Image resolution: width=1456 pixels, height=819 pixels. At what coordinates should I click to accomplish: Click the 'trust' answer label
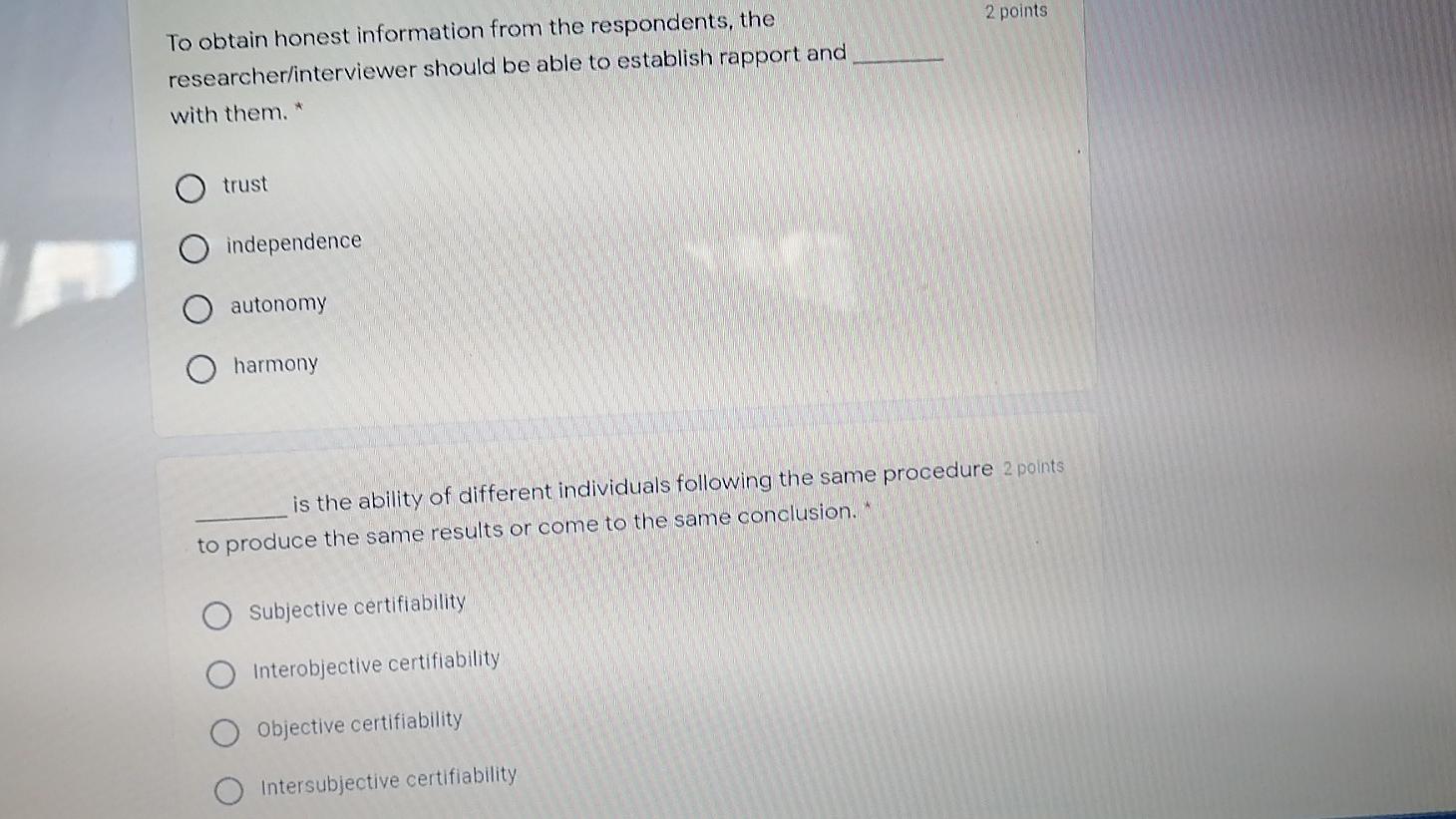(245, 185)
